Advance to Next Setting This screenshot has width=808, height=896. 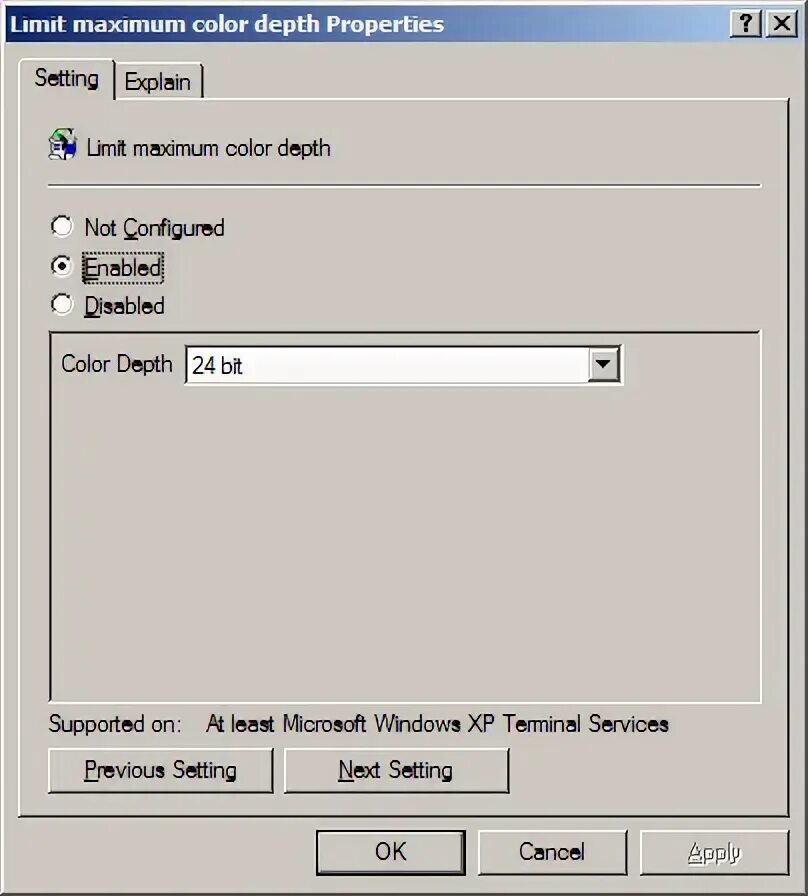[x=396, y=770]
